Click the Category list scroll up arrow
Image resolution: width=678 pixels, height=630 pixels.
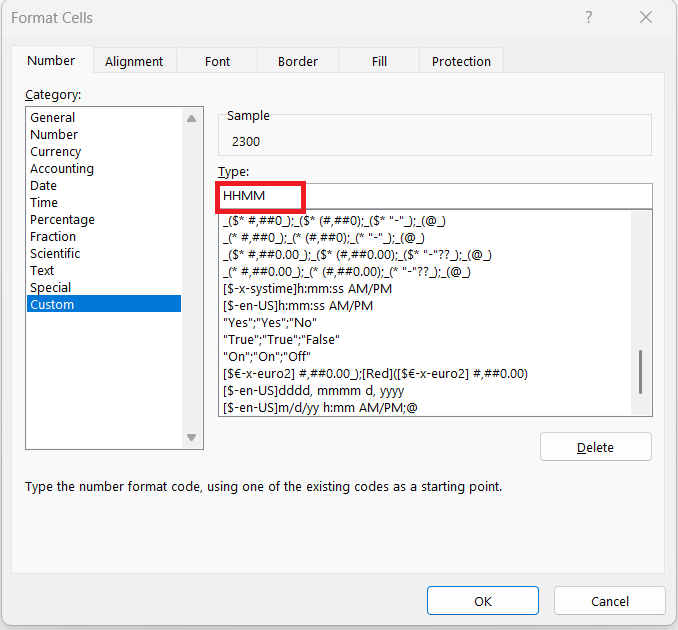pos(192,118)
